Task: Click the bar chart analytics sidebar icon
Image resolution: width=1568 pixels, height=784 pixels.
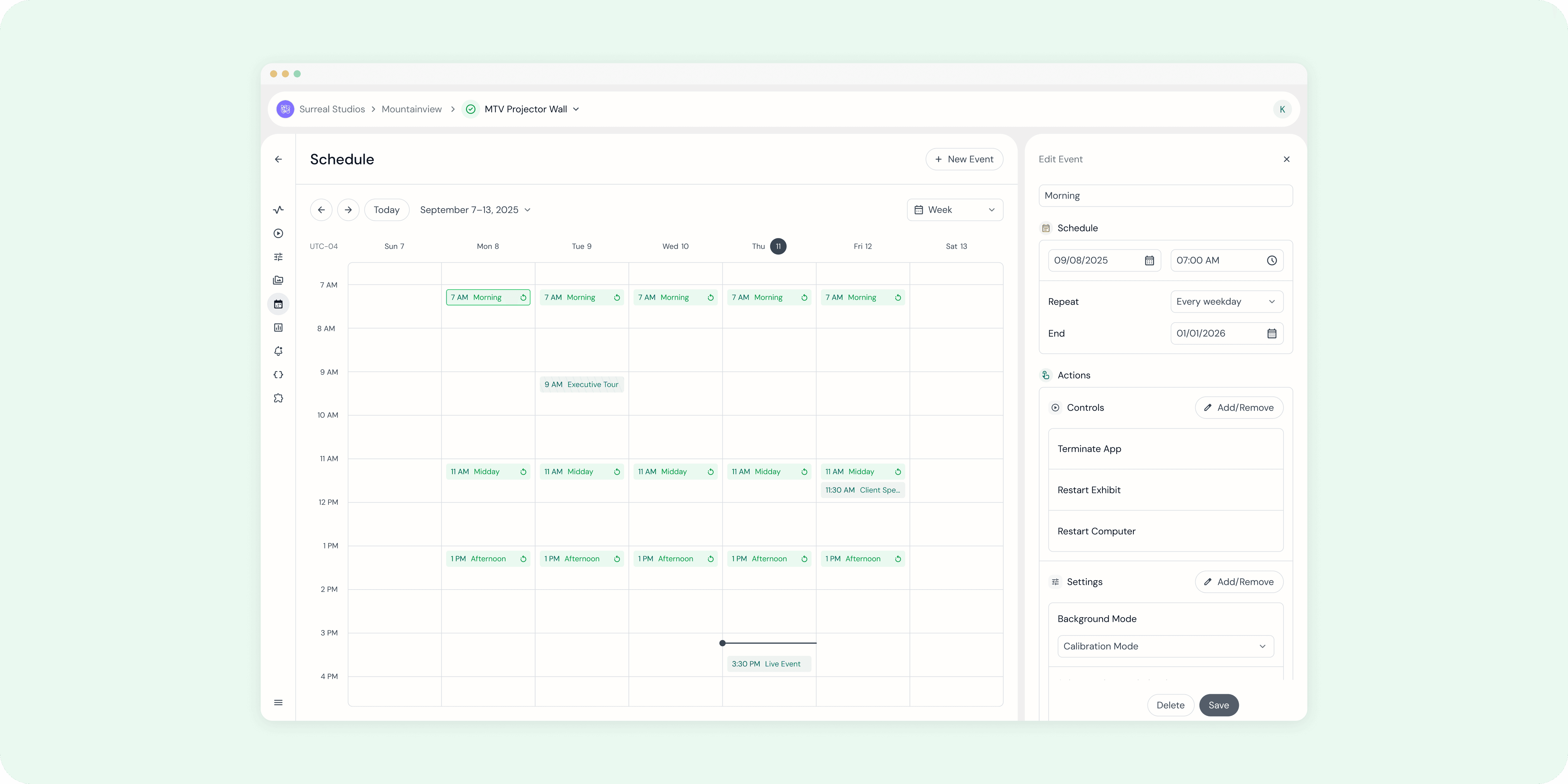Action: (x=278, y=328)
